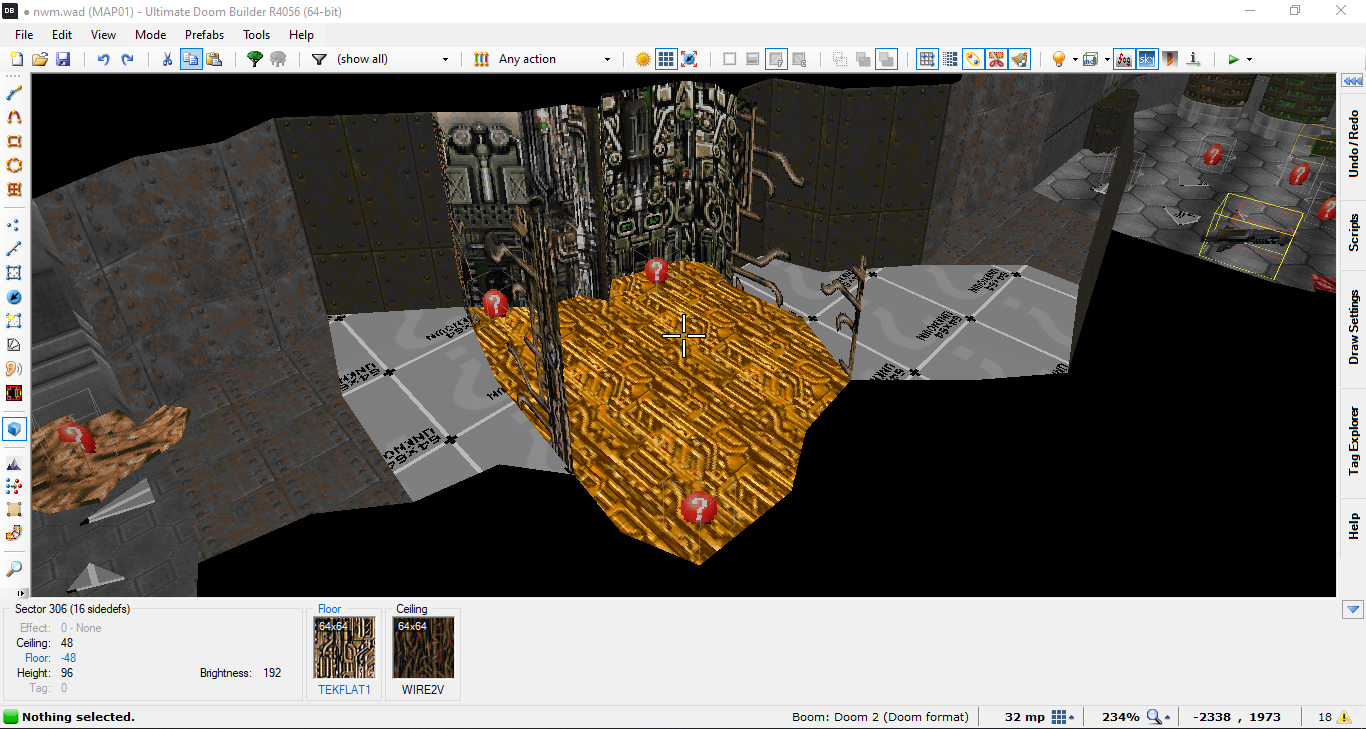
Task: Create a new map with the New icon
Action: click(15, 59)
